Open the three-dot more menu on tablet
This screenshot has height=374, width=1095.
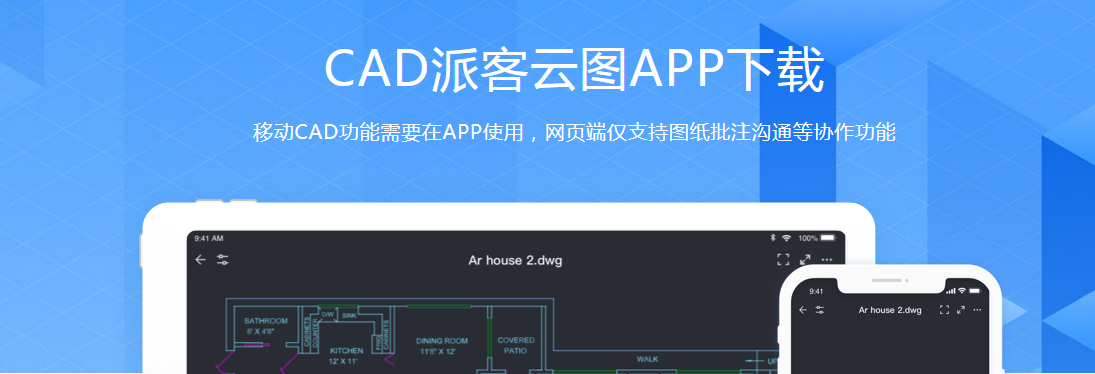click(827, 260)
